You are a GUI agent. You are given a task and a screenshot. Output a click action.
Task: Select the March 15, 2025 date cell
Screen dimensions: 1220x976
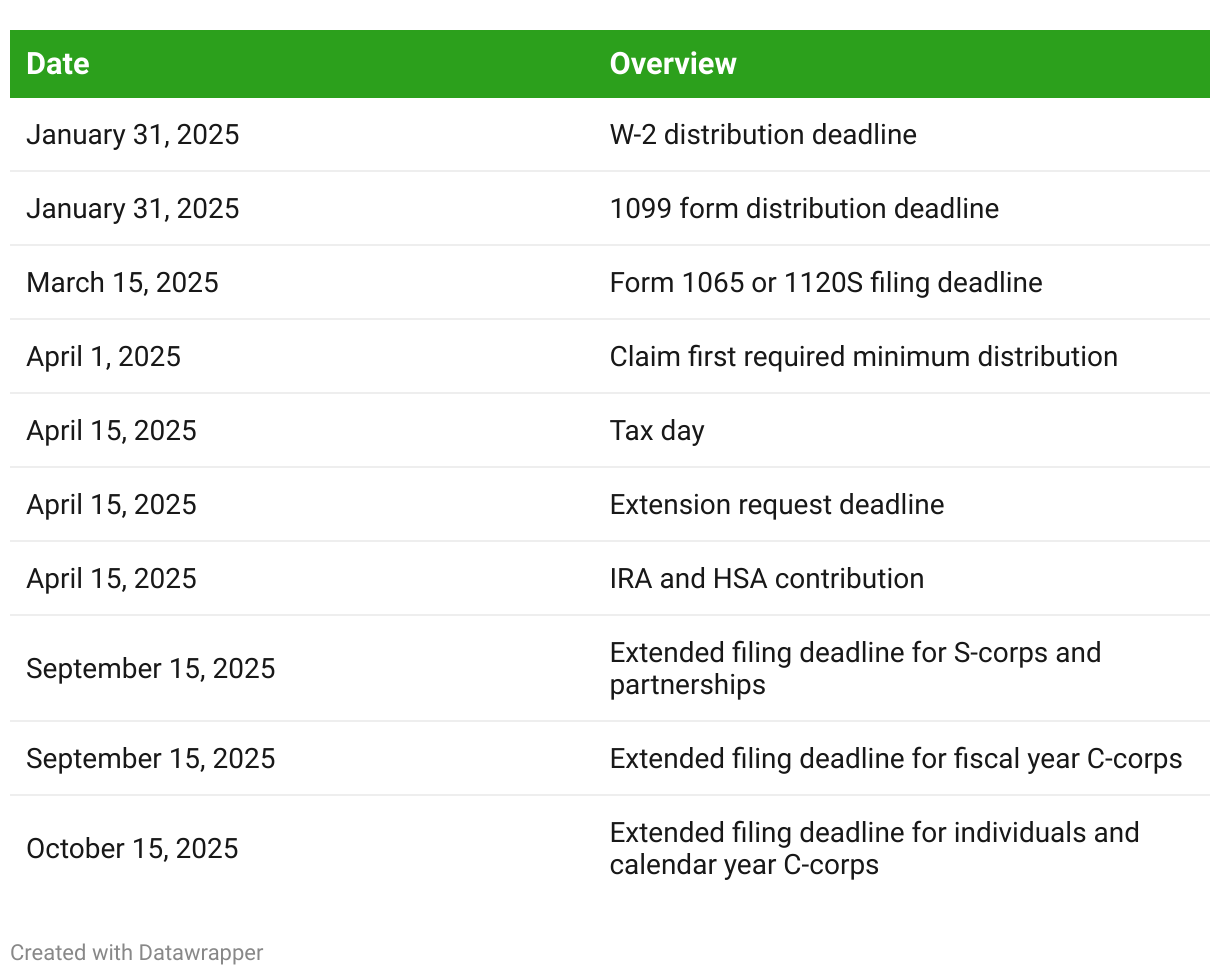point(122,283)
